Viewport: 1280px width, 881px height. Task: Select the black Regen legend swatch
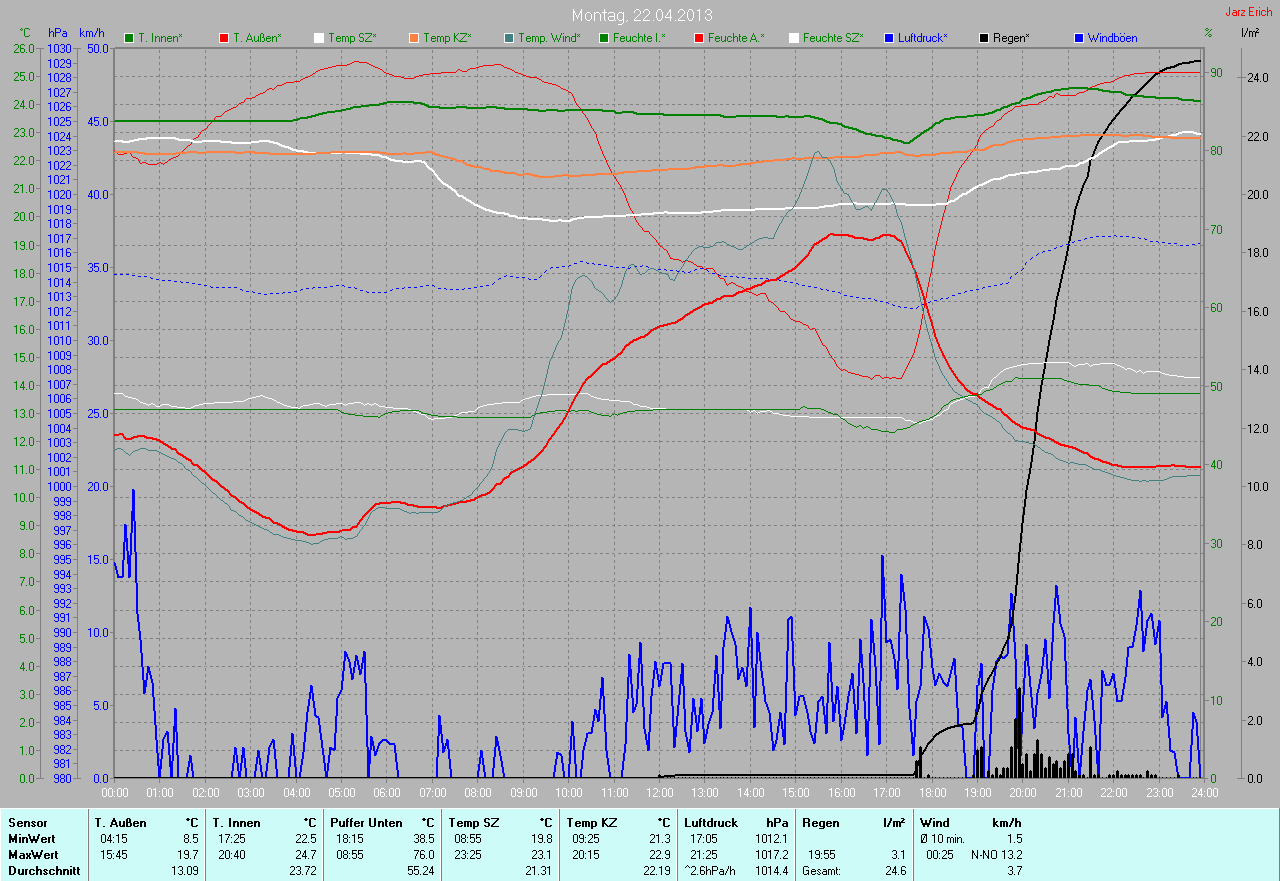(x=984, y=38)
